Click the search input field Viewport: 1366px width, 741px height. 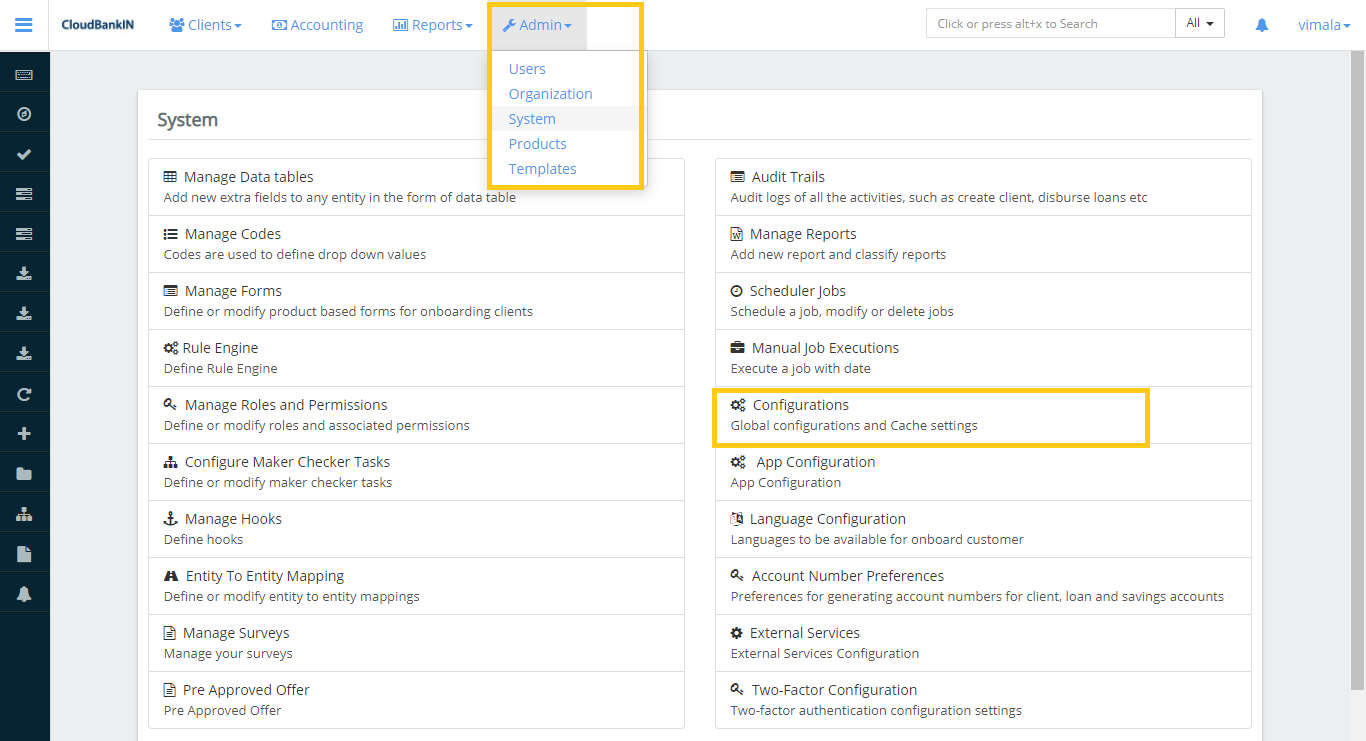(1050, 22)
